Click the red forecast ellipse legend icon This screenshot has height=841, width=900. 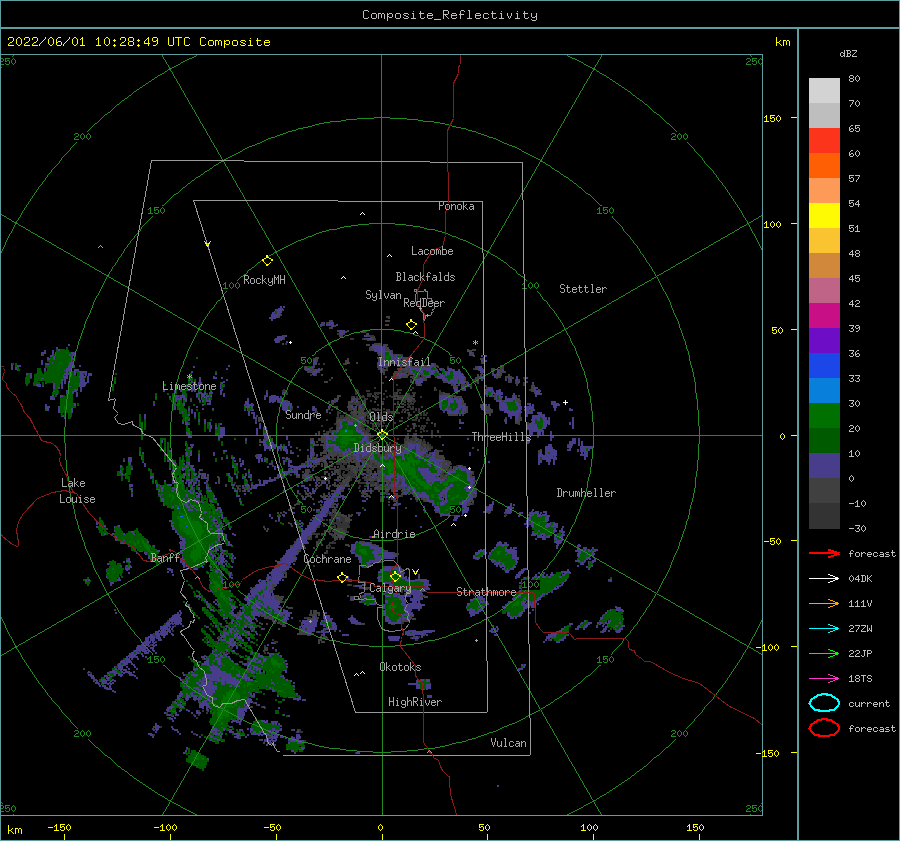[x=824, y=728]
